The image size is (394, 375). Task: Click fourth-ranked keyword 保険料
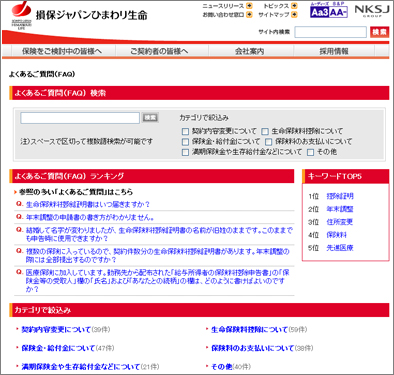[x=336, y=235]
